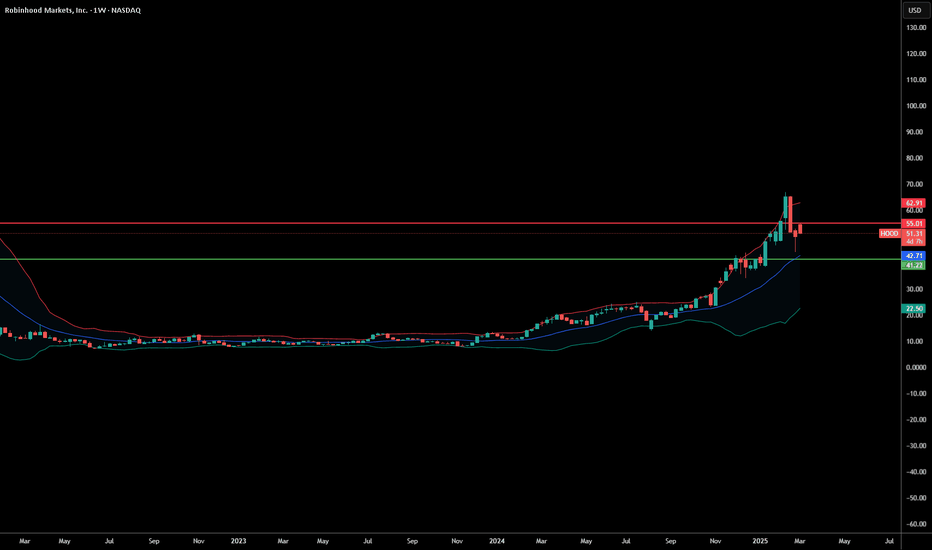Click the 2024 year mark on time axis
The width and height of the screenshot is (932, 550).
point(498,541)
